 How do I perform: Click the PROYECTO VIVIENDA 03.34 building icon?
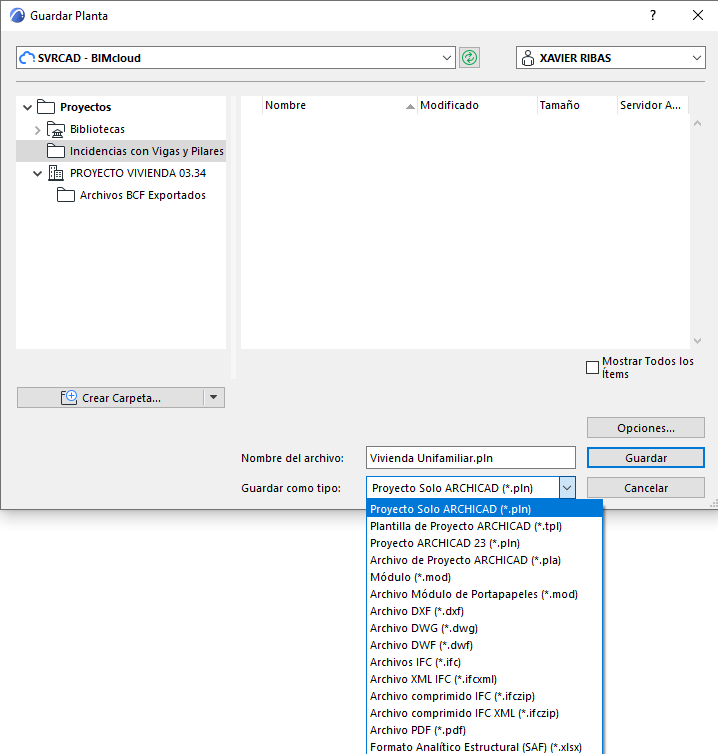click(x=56, y=173)
